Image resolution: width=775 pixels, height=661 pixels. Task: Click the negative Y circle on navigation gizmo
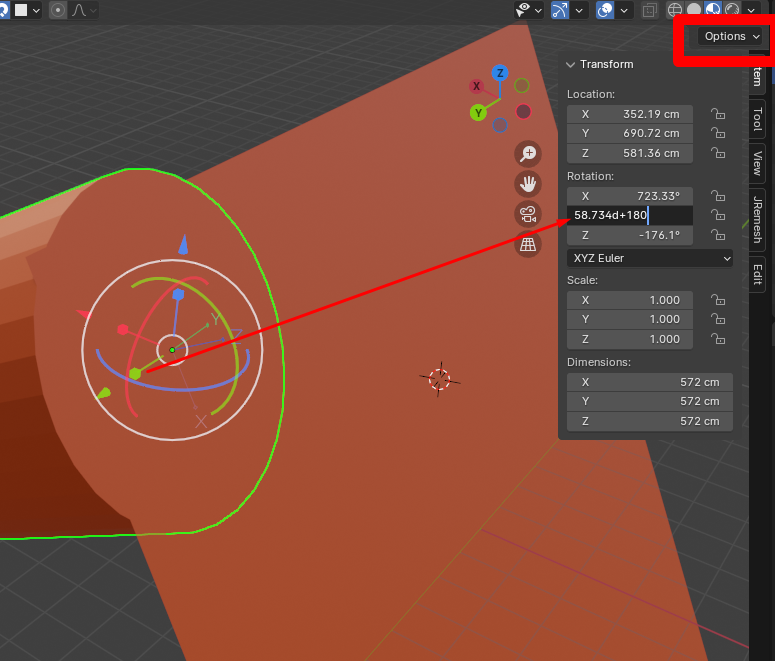[521, 86]
